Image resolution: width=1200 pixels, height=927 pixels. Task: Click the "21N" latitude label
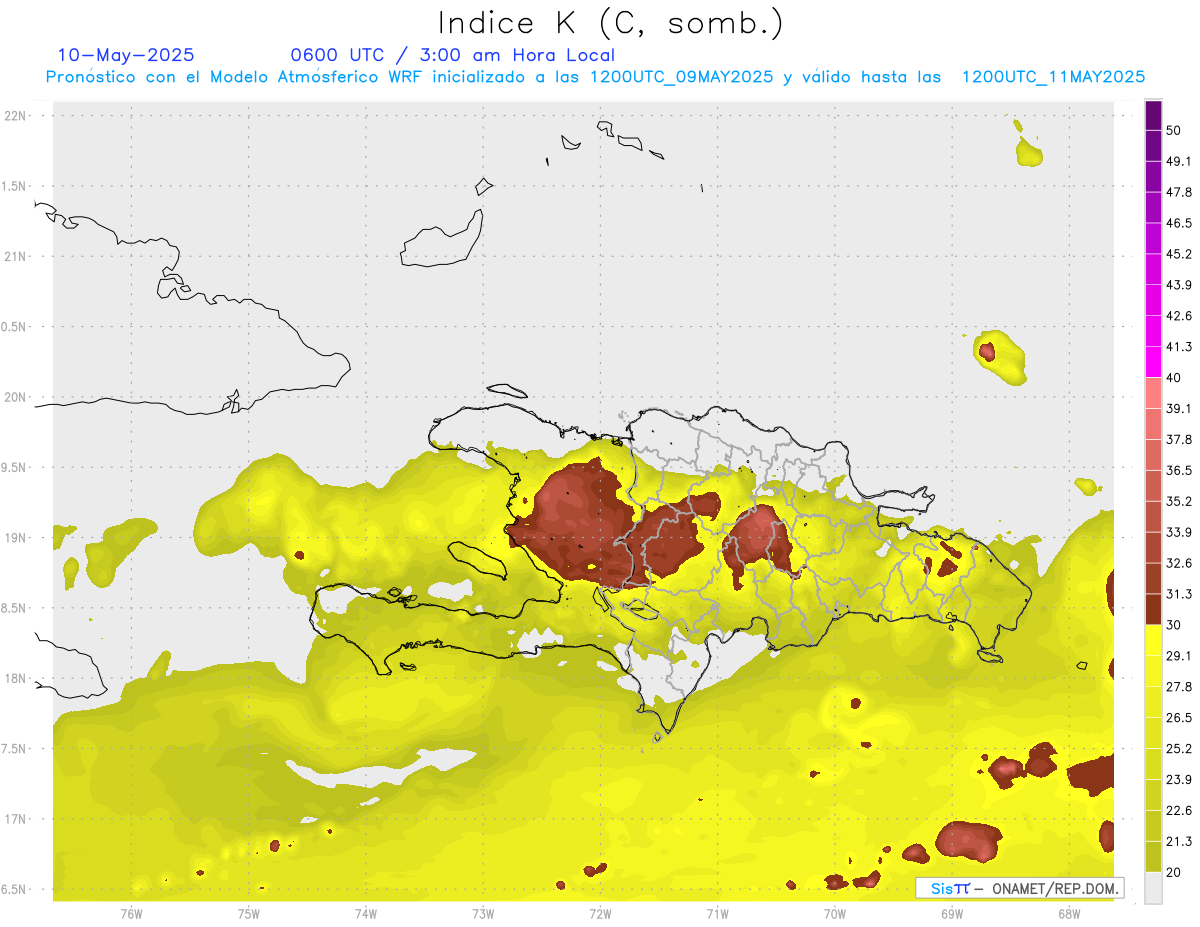15,256
